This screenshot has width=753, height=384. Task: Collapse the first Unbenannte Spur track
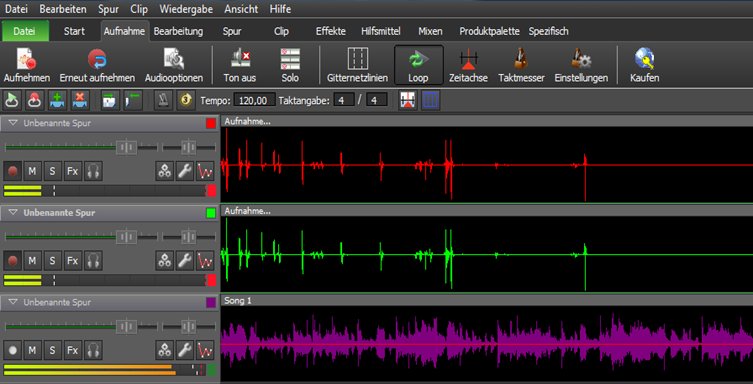coord(13,123)
